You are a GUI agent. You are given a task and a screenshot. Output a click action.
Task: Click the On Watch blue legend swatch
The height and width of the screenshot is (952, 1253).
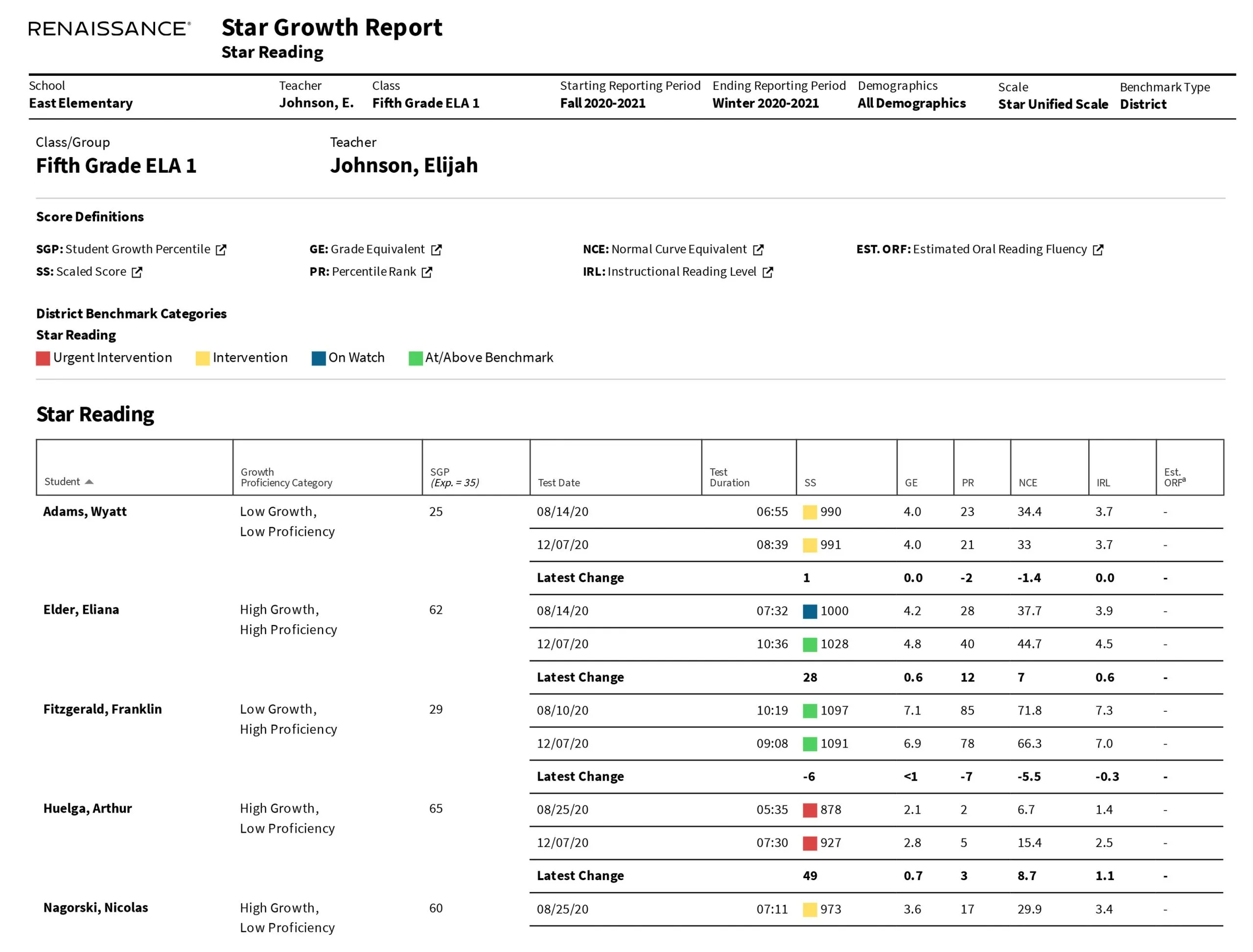(319, 358)
